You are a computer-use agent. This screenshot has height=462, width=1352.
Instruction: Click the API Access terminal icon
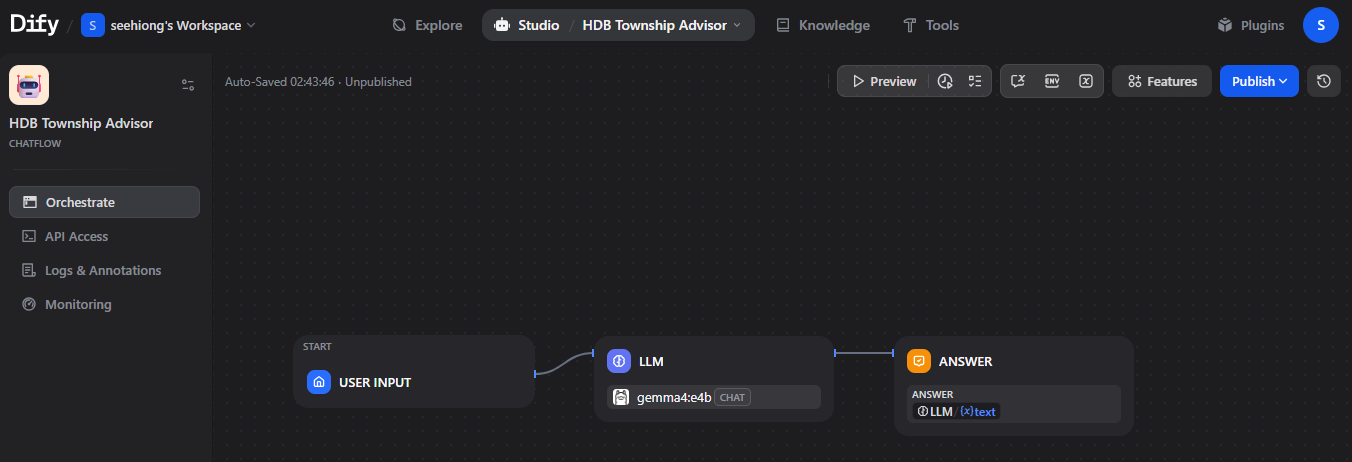click(x=29, y=236)
